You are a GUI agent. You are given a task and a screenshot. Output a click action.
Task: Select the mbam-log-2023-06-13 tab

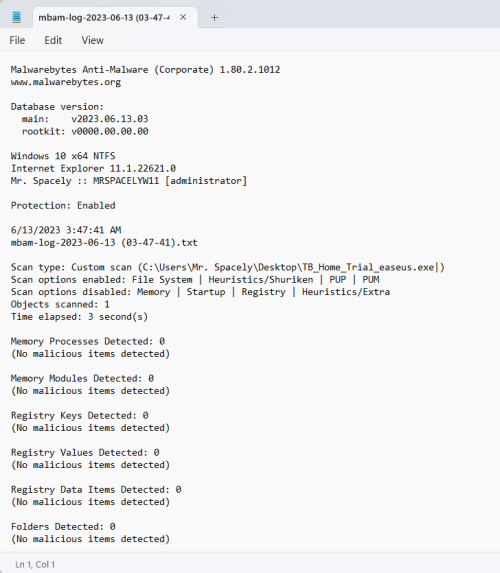(104, 18)
